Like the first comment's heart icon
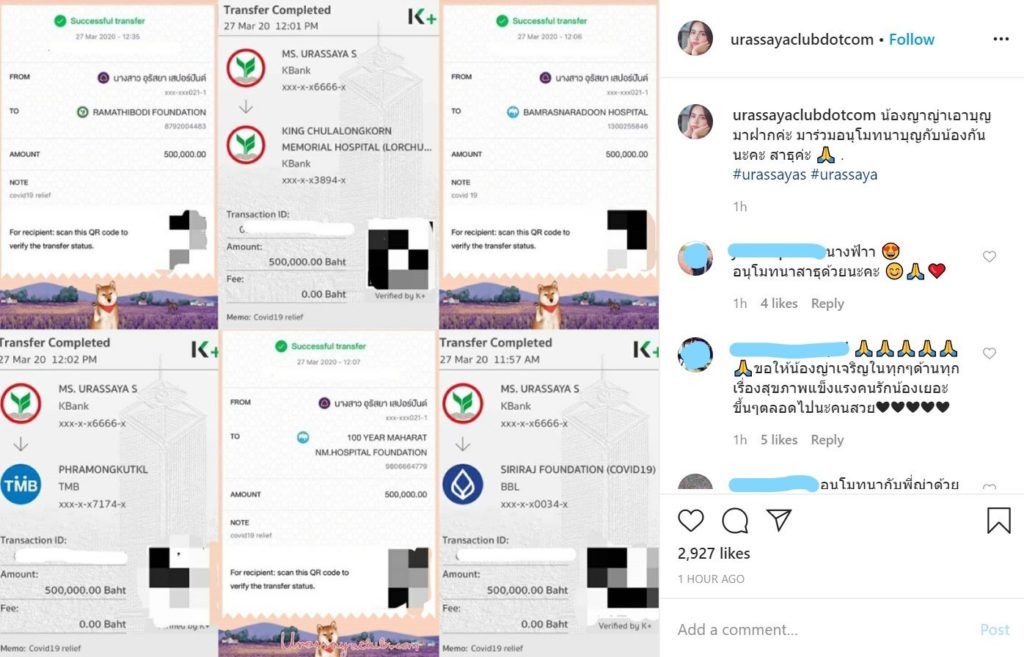The image size is (1024, 657). [x=989, y=257]
